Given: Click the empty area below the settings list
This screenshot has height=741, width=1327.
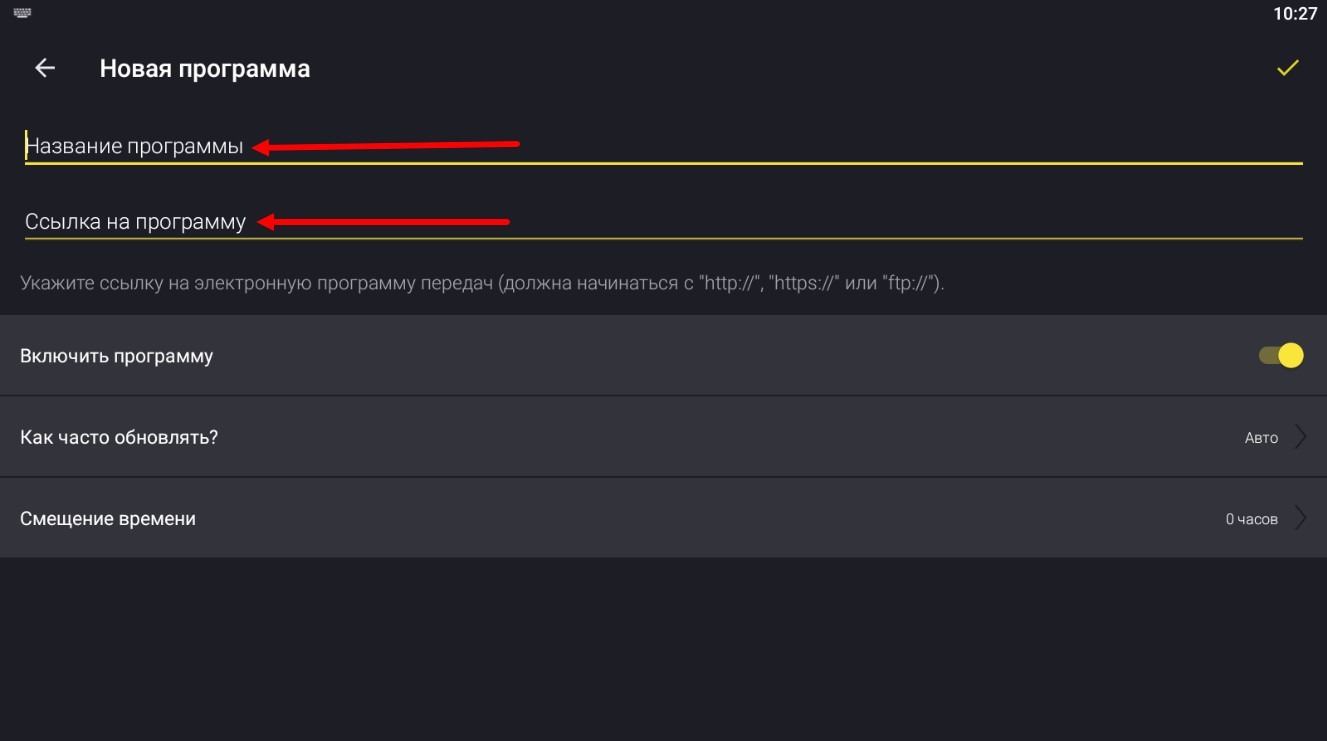Looking at the screenshot, I should [663, 650].
